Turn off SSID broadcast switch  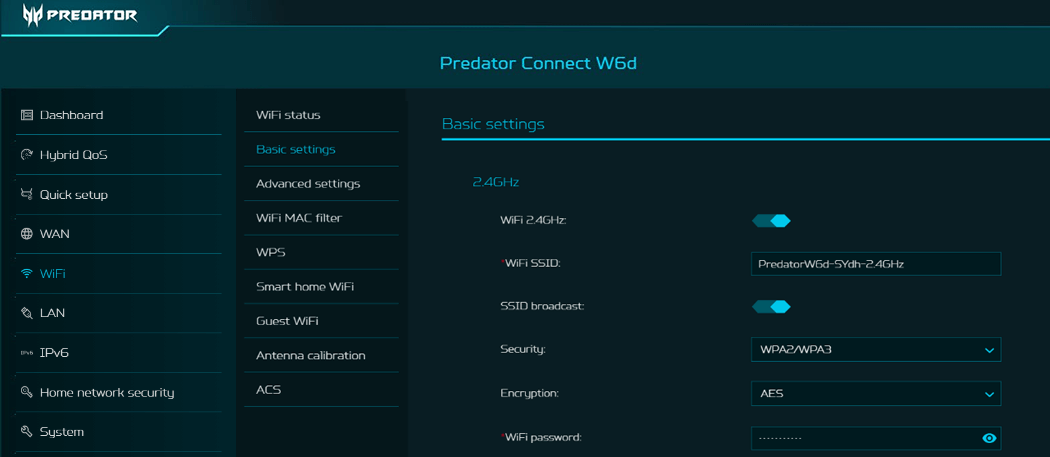[x=771, y=307]
